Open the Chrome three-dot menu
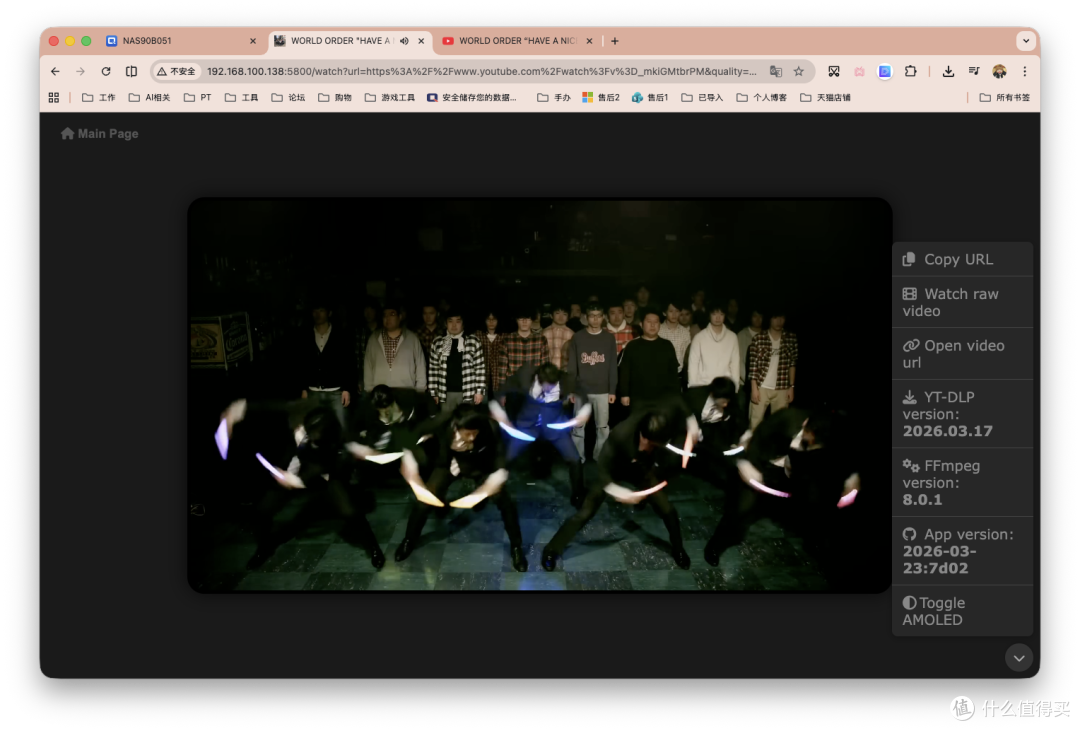Viewport: 1080px width, 731px height. click(1025, 71)
